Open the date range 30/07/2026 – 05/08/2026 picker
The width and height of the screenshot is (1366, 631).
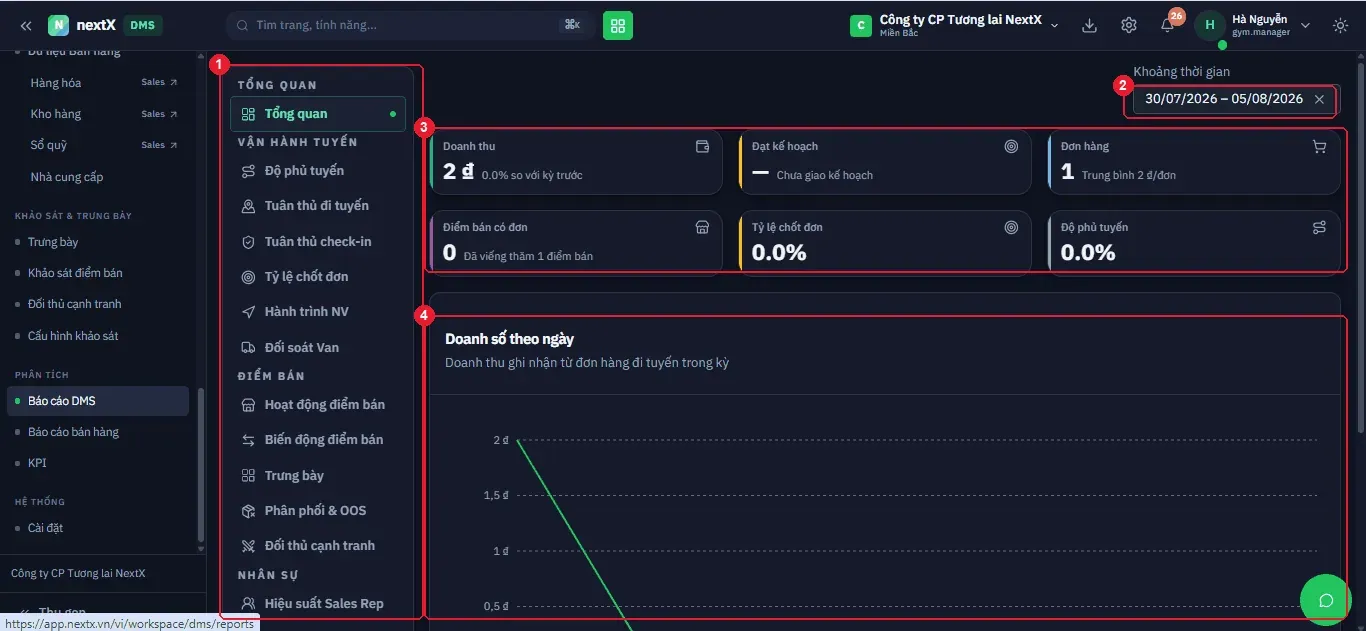click(1224, 99)
